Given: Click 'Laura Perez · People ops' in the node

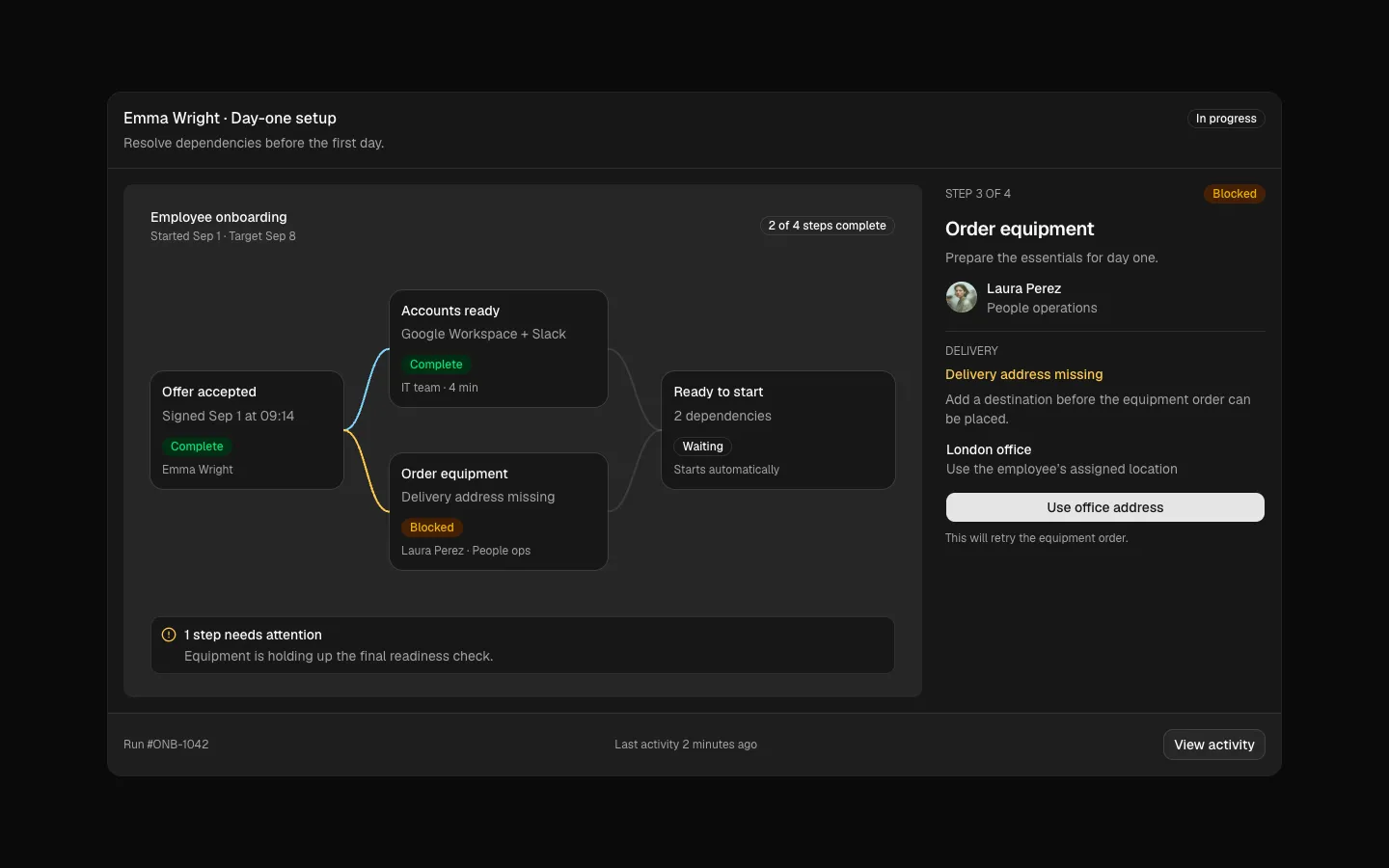Looking at the screenshot, I should [x=466, y=551].
